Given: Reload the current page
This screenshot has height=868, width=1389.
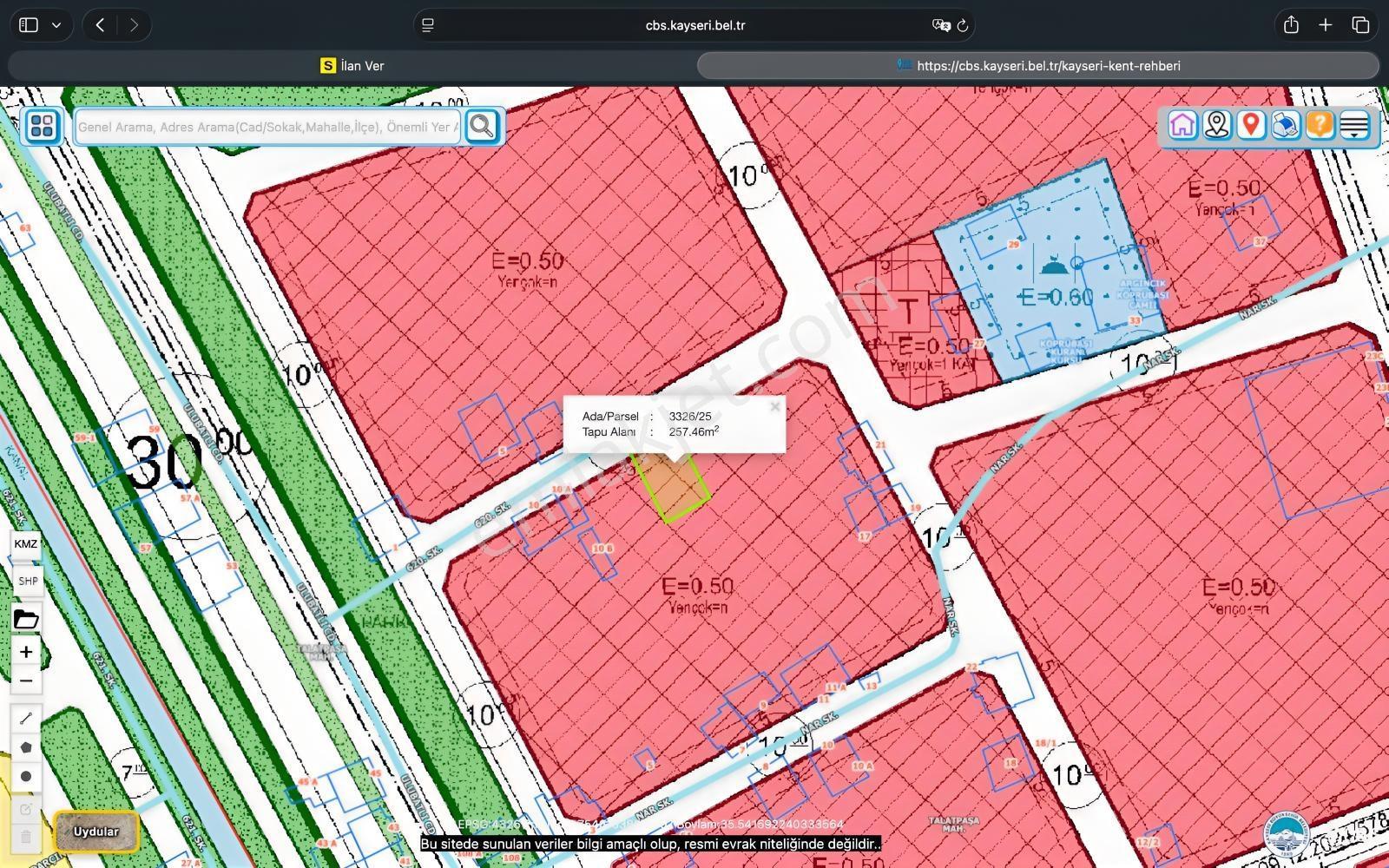Looking at the screenshot, I should pos(963,25).
